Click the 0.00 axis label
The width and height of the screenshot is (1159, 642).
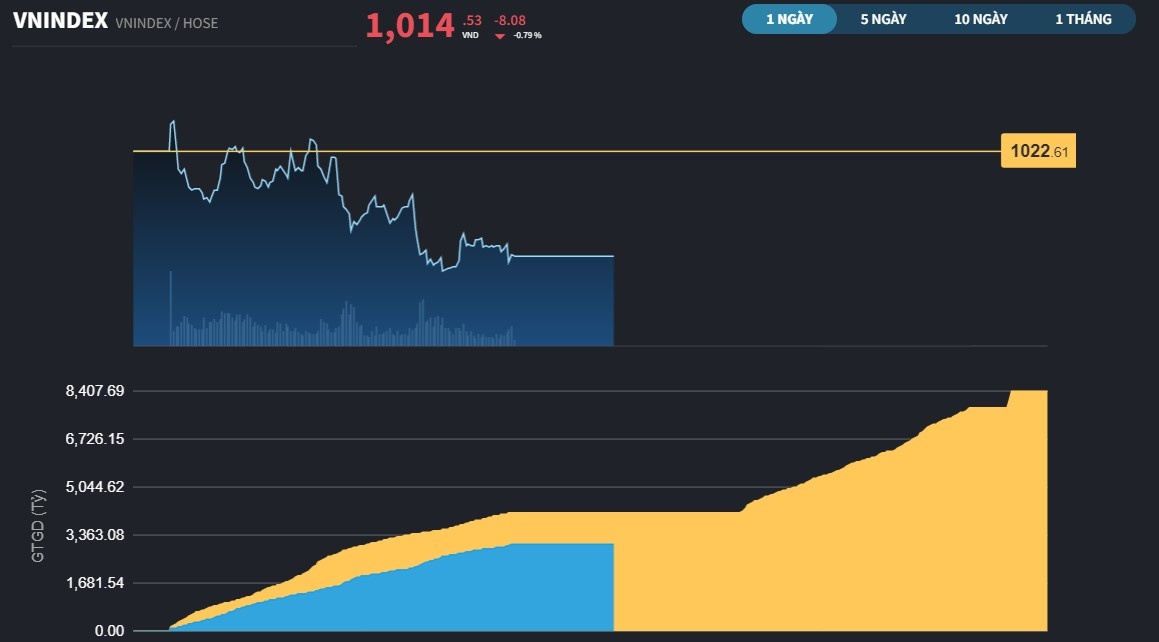(x=109, y=631)
